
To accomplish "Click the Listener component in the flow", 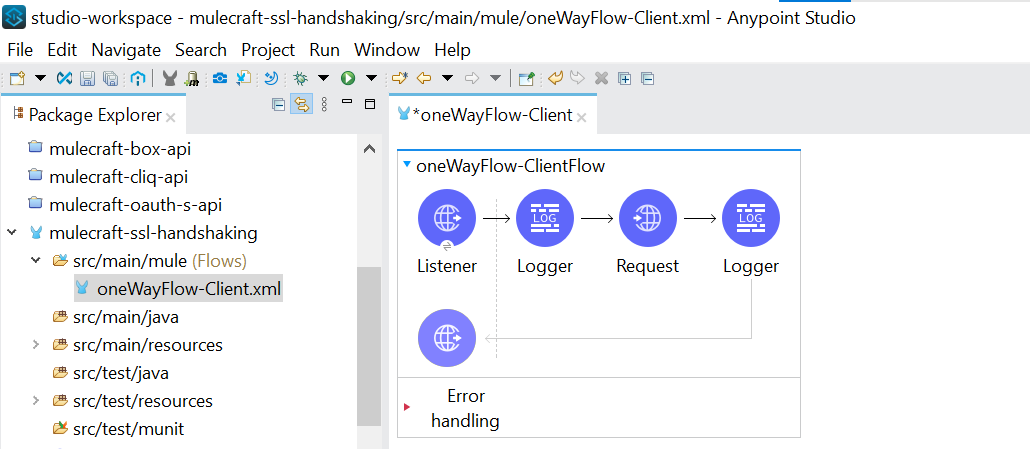I will tap(446, 218).
